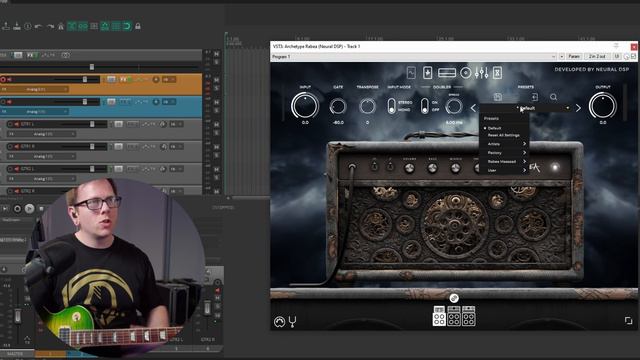Viewport: 640px width, 360px height.
Task: Click the import preset icon
Action: click(x=535, y=97)
